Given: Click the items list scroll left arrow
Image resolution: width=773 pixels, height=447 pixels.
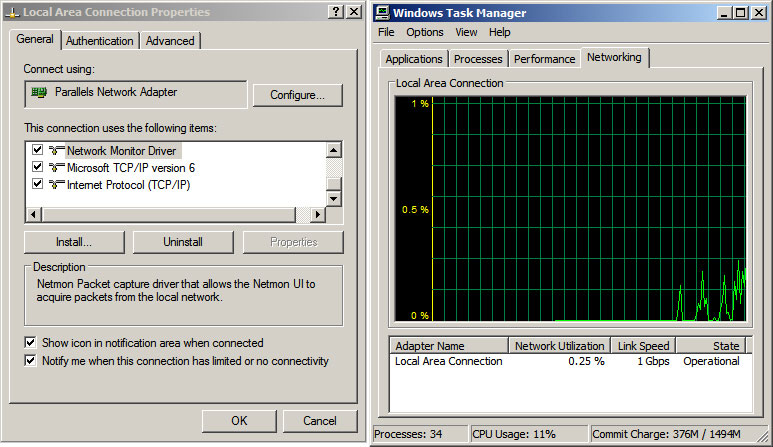Looking at the screenshot, I should coord(34,214).
